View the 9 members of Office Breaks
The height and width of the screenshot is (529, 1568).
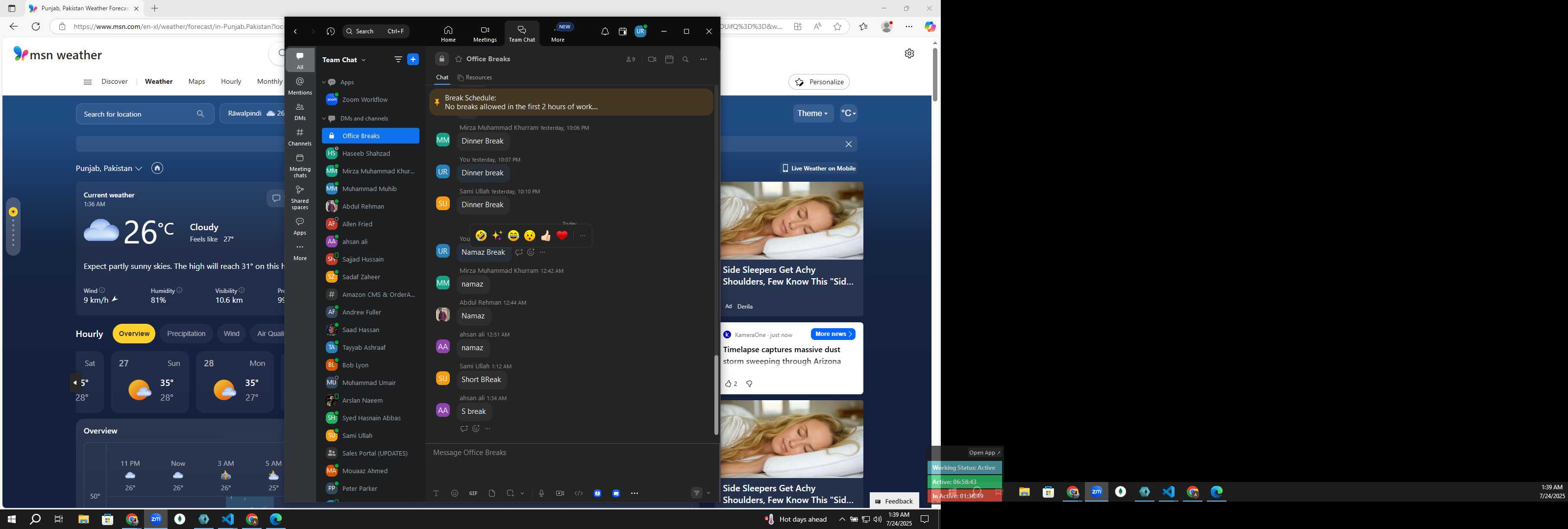pos(631,59)
